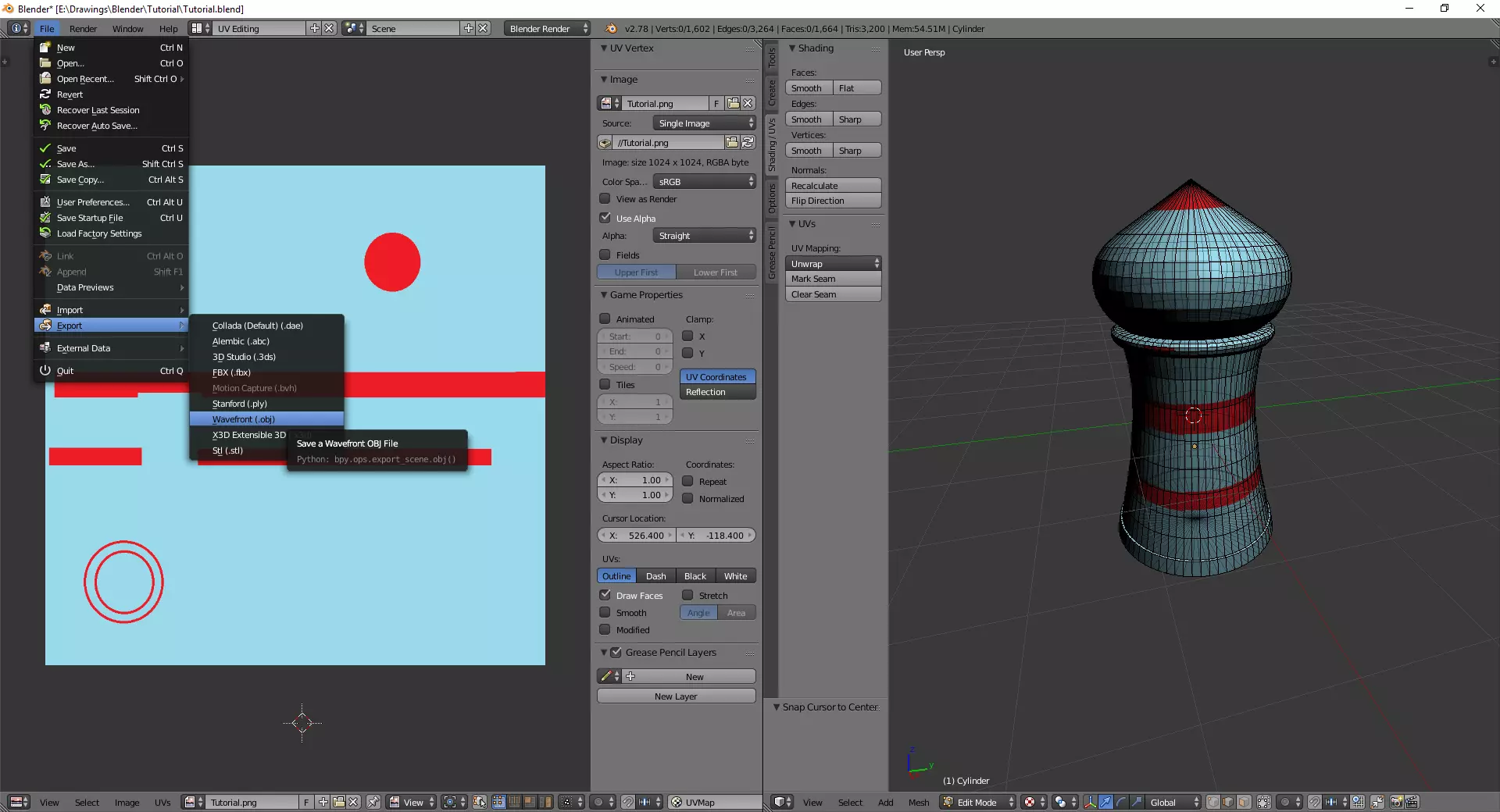
Task: Click the vertex UV select mode icon
Action: (498, 802)
